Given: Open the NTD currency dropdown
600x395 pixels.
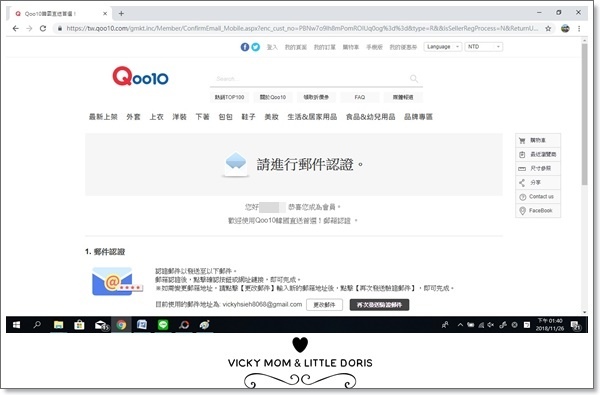Looking at the screenshot, I should coord(484,47).
